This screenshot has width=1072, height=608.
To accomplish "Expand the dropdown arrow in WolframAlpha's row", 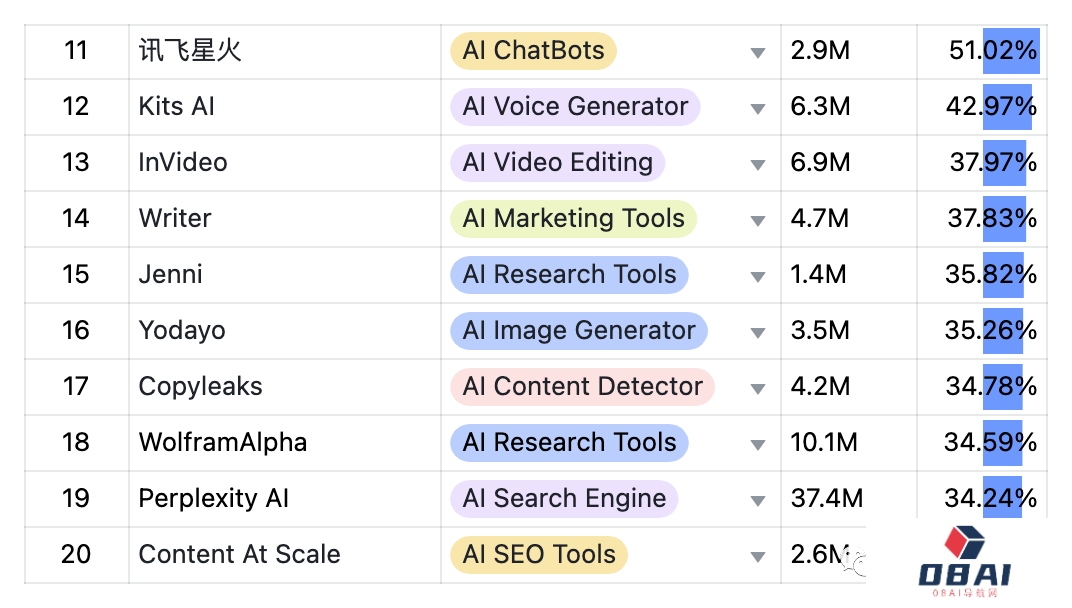I will click(758, 445).
